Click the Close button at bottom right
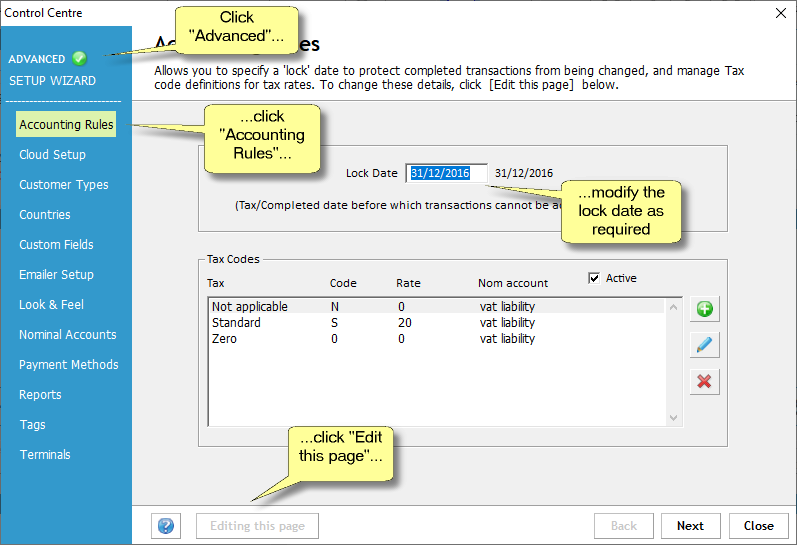This screenshot has height=545, width=797. [758, 526]
